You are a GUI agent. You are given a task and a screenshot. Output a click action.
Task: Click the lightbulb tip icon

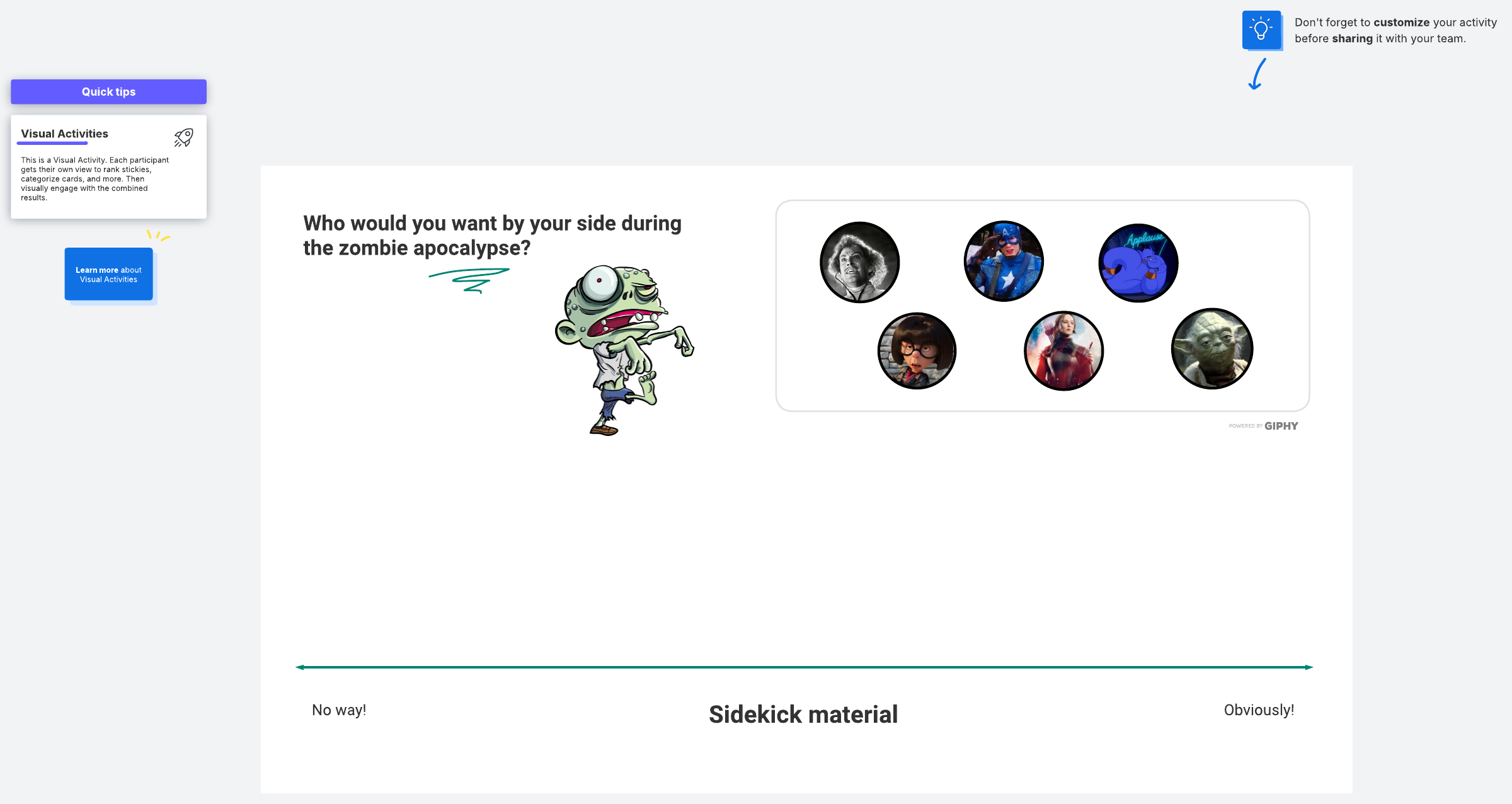coord(1261,30)
